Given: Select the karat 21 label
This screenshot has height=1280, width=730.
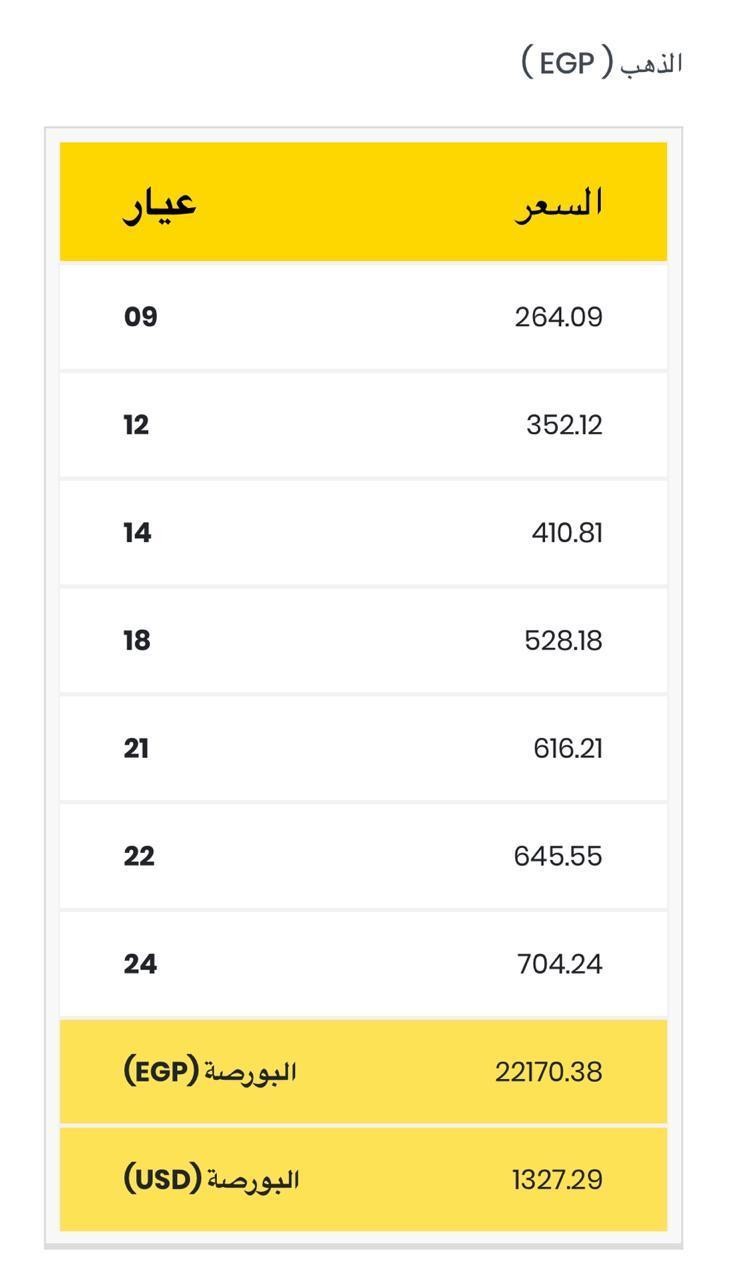Looking at the screenshot, I should pos(137,748).
